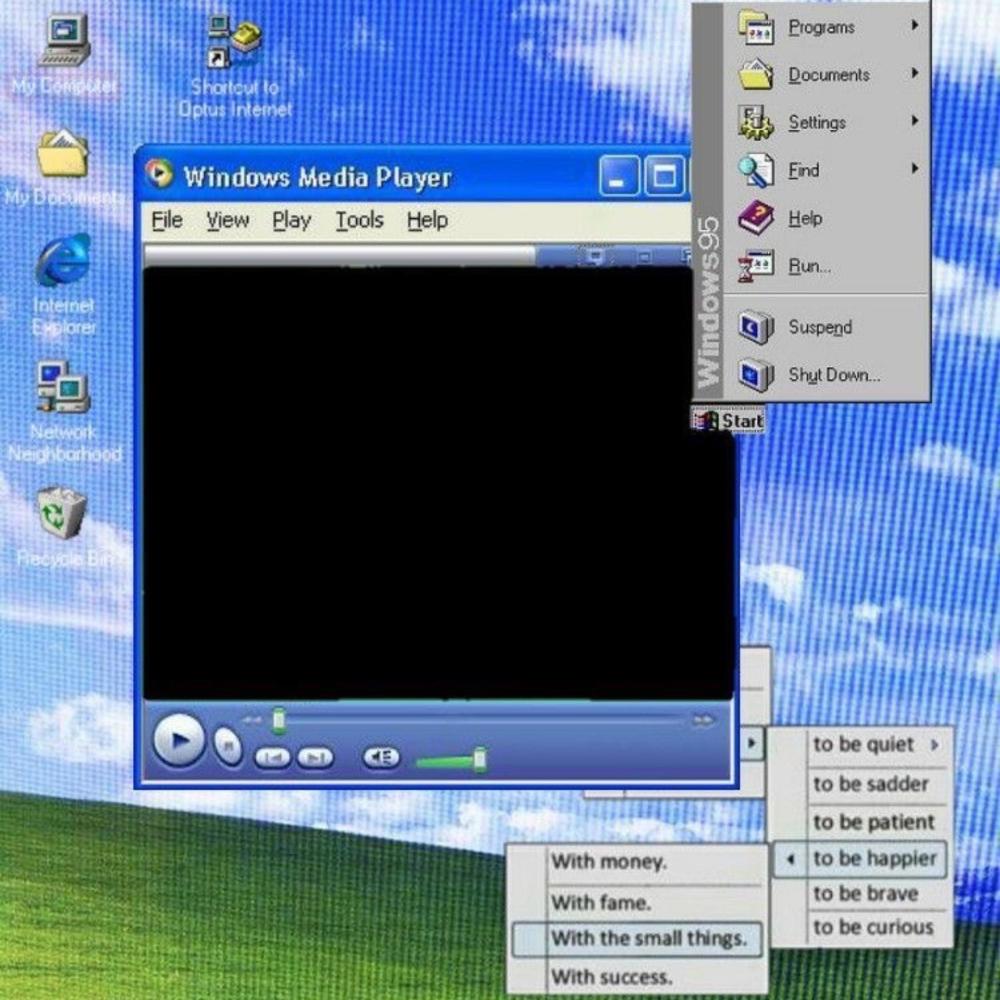Select 'to be happier' menu entry

tap(860, 859)
